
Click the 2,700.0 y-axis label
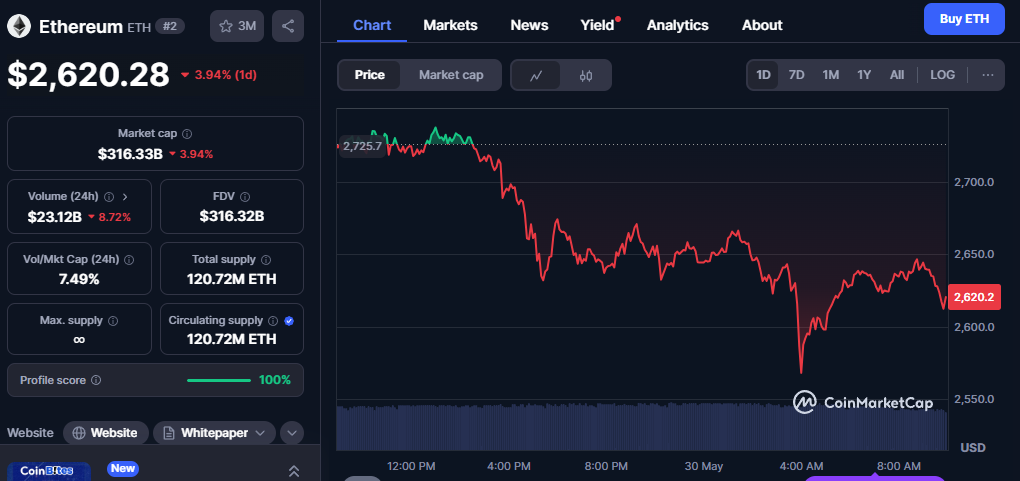click(x=972, y=182)
